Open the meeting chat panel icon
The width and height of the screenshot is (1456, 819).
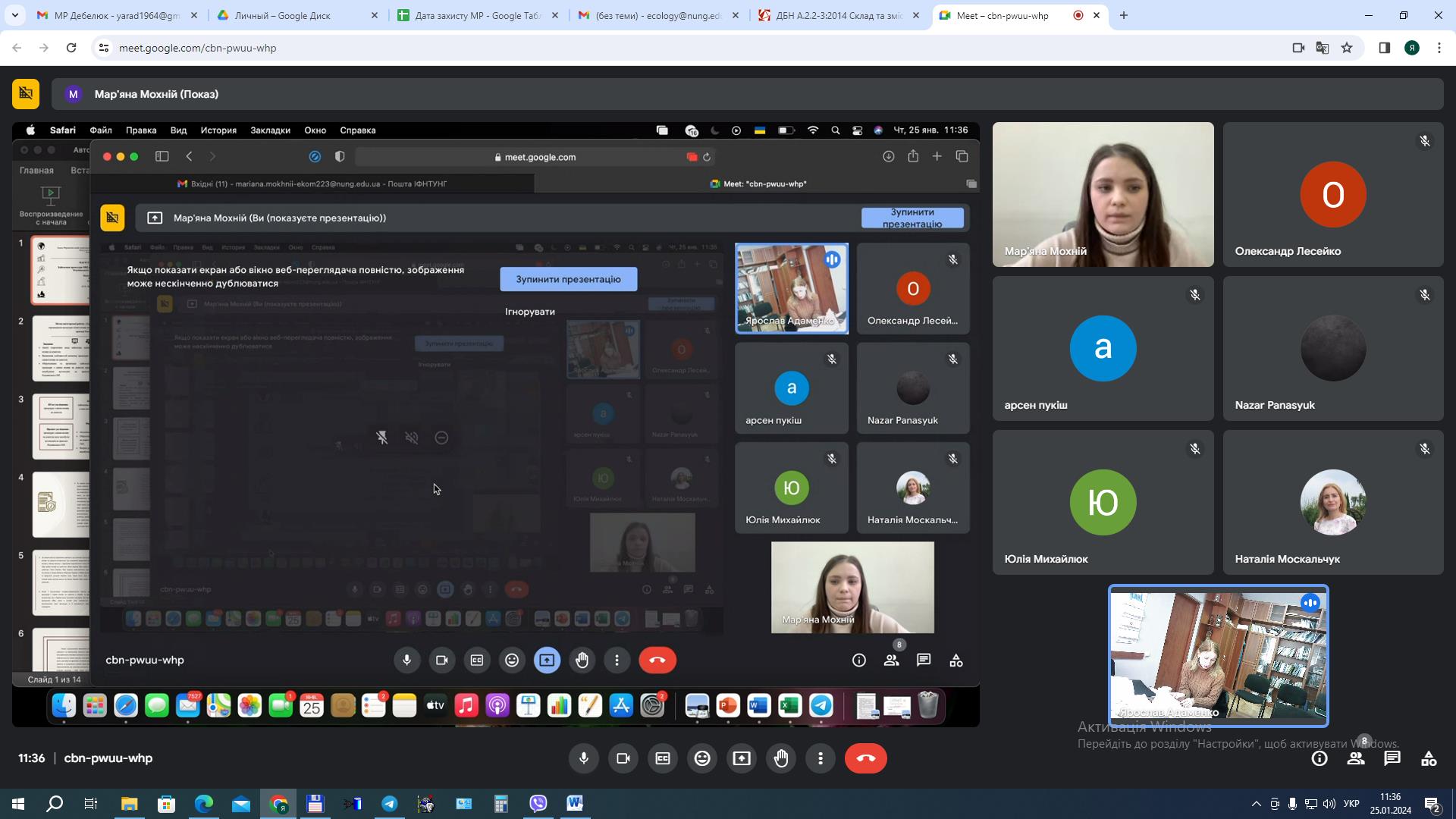pos(1392,758)
